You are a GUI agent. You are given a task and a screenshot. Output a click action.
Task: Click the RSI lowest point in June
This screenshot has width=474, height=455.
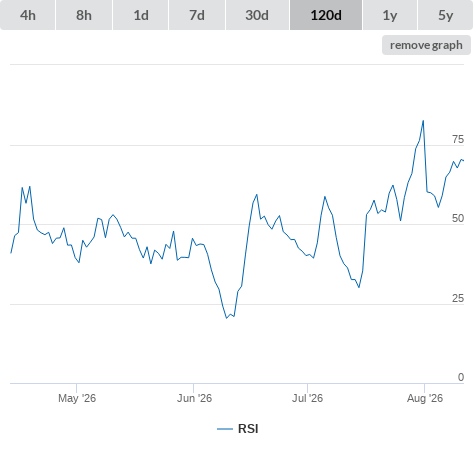(227, 318)
